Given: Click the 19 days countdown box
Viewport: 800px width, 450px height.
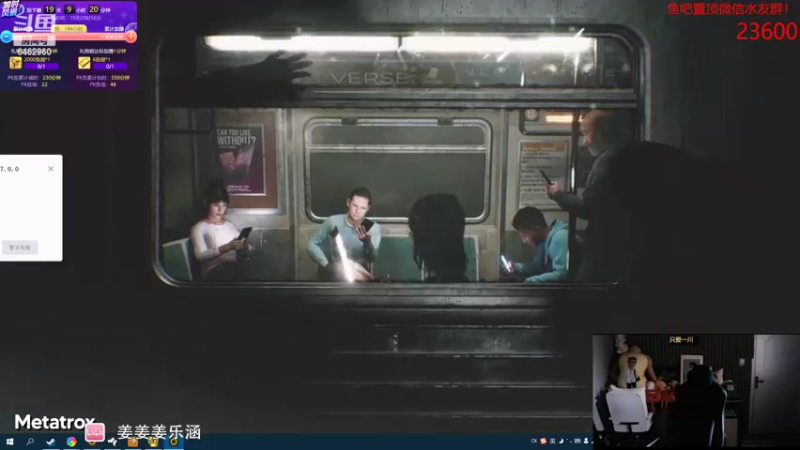Looking at the screenshot, I should point(49,9).
